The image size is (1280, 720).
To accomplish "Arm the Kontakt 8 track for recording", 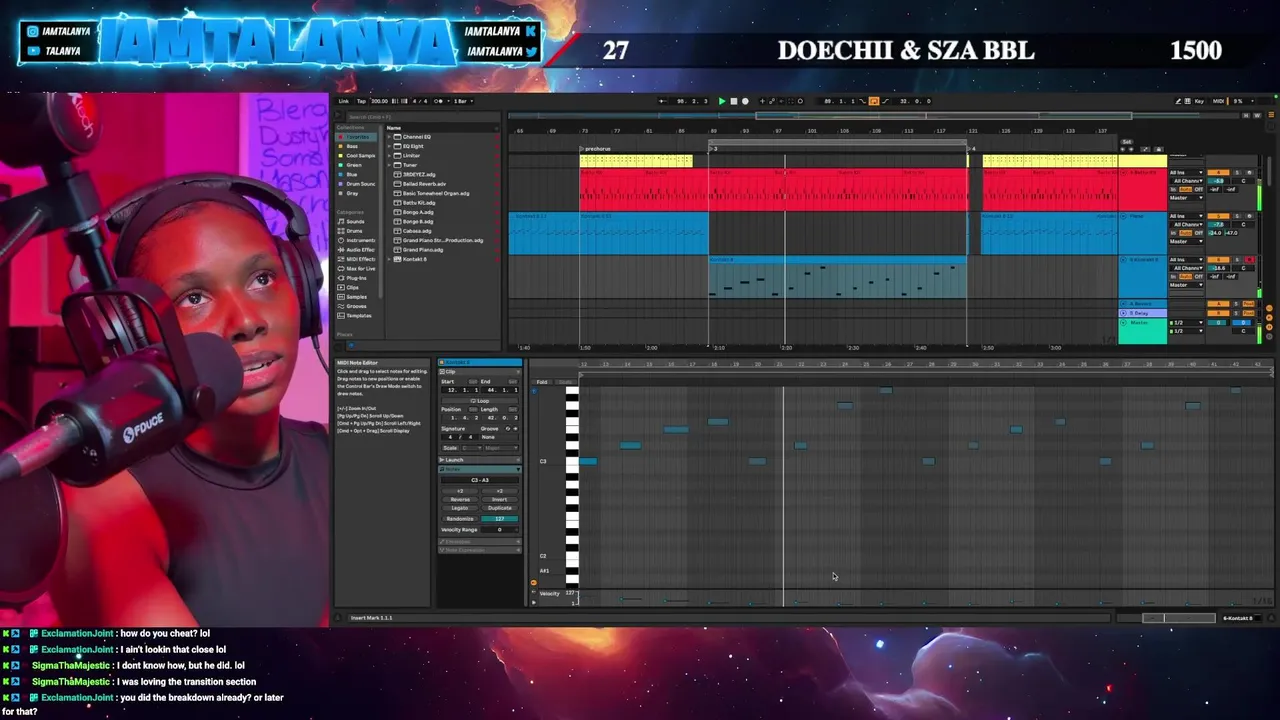I will tap(1249, 260).
